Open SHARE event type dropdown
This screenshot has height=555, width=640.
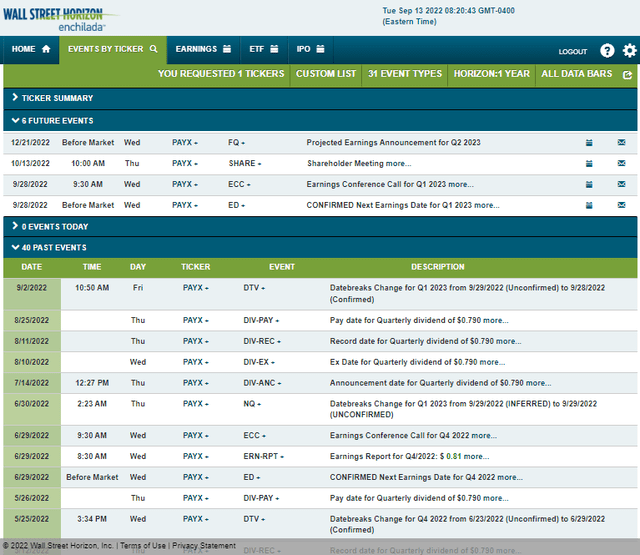click(244, 164)
